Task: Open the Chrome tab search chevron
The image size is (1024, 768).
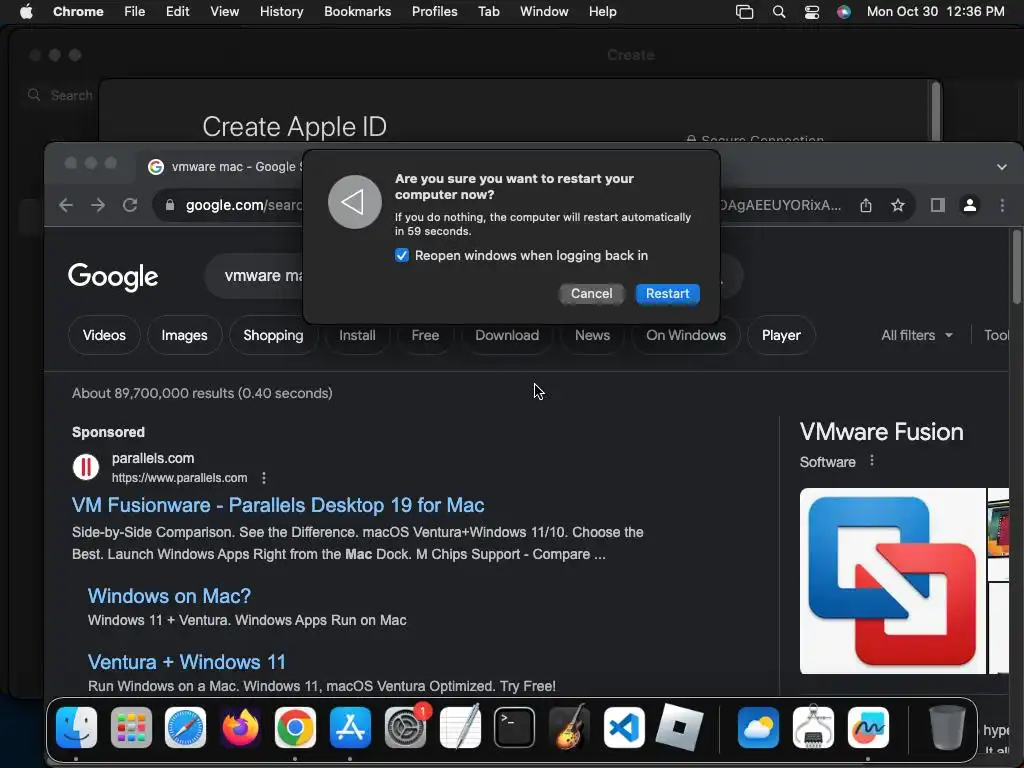Action: click(x=1002, y=167)
